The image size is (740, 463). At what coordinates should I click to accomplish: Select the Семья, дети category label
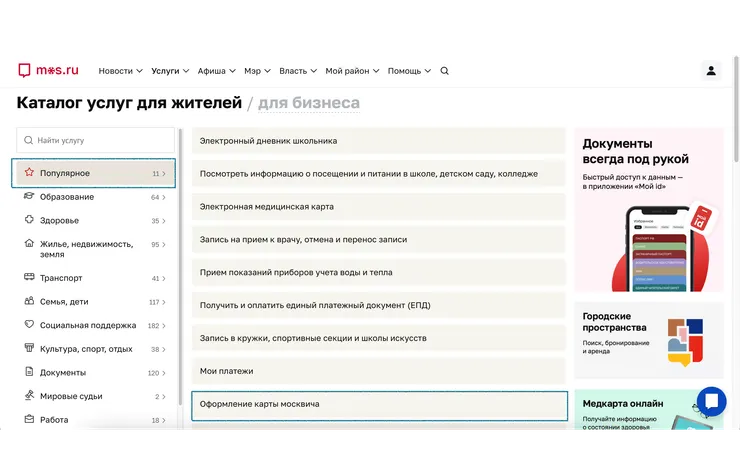(x=64, y=302)
